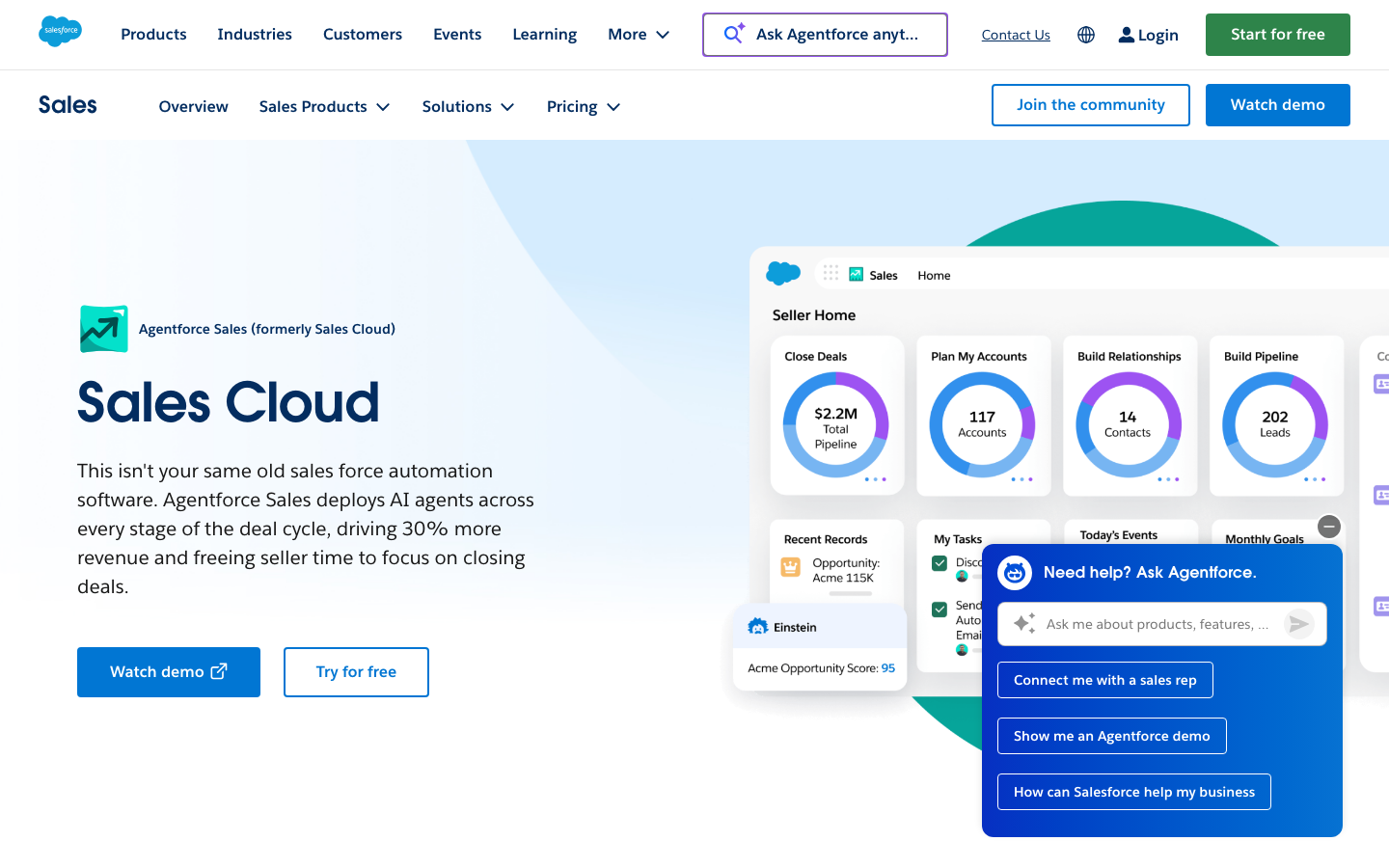Click the Agentforce Sales green chart icon
This screenshot has width=1389, height=868.
coord(104,329)
